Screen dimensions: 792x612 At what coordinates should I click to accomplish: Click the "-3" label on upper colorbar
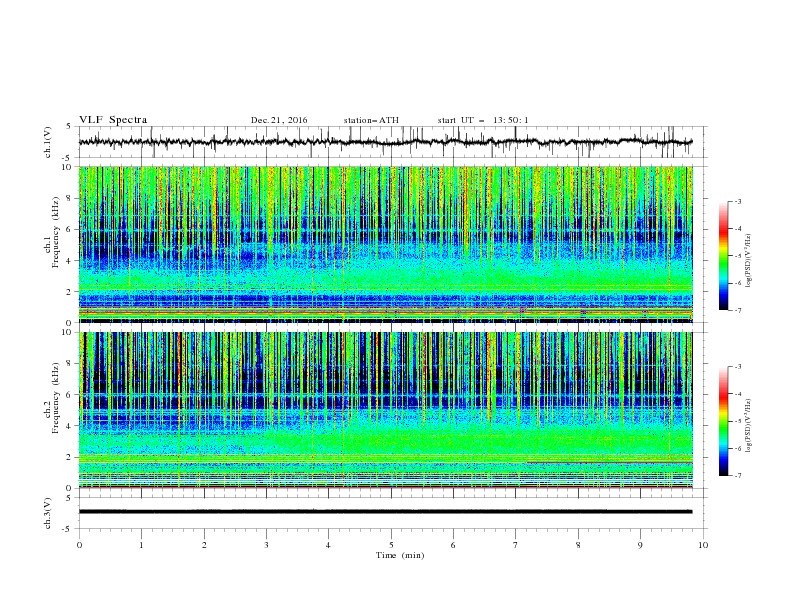pyautogui.click(x=737, y=201)
